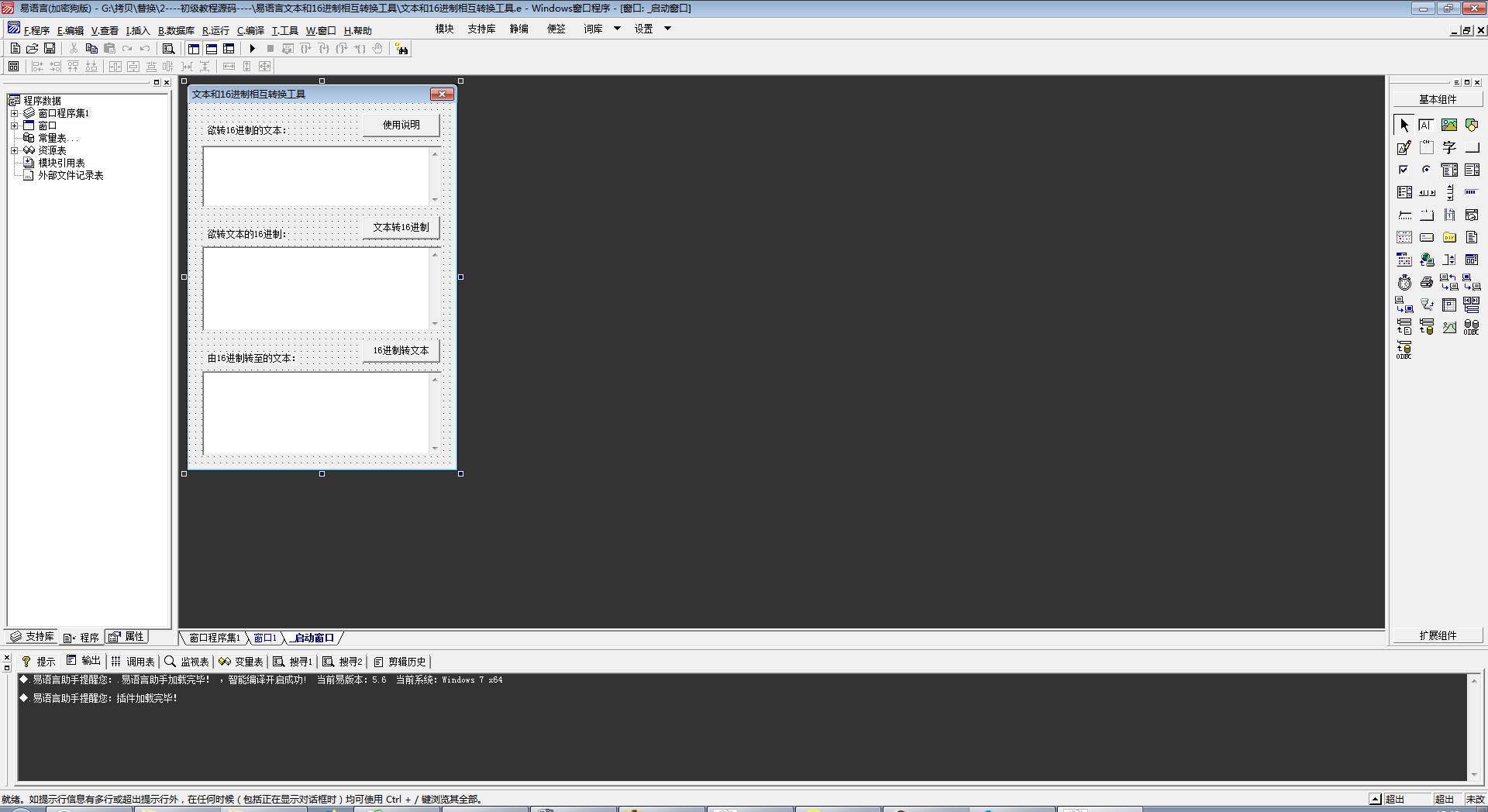Click the binoculars help-search icon
1488x812 pixels.
[401, 49]
